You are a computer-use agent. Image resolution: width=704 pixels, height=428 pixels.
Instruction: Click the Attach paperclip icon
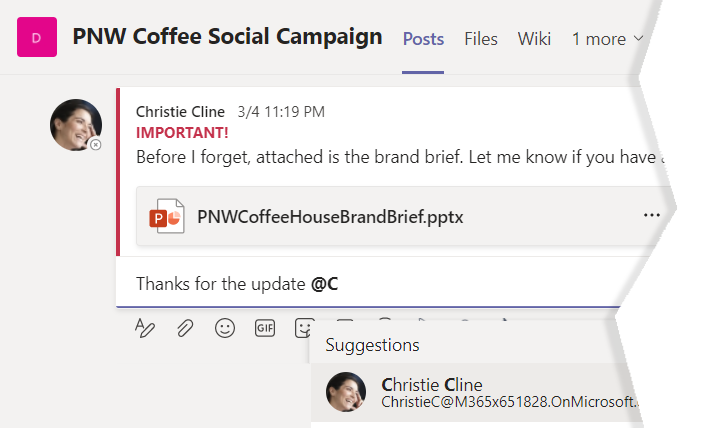(x=185, y=328)
